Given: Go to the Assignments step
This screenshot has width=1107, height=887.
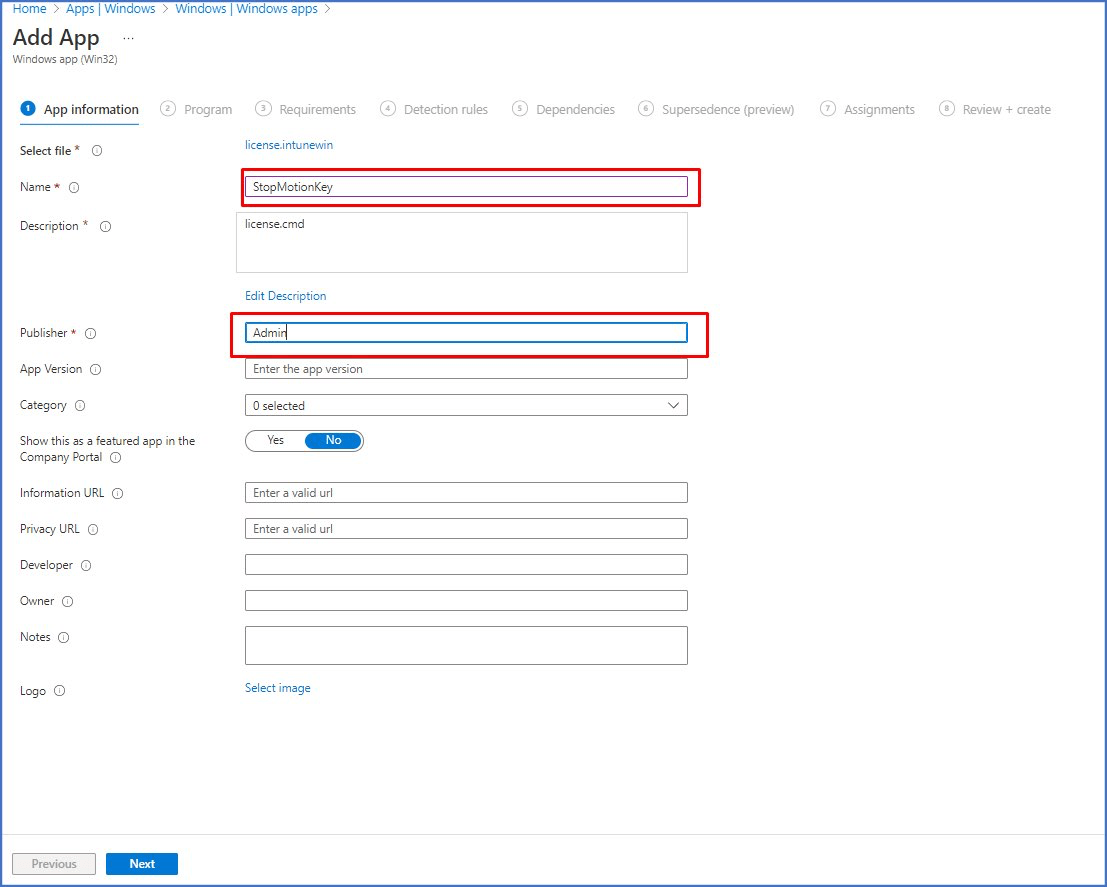Looking at the screenshot, I should click(878, 110).
